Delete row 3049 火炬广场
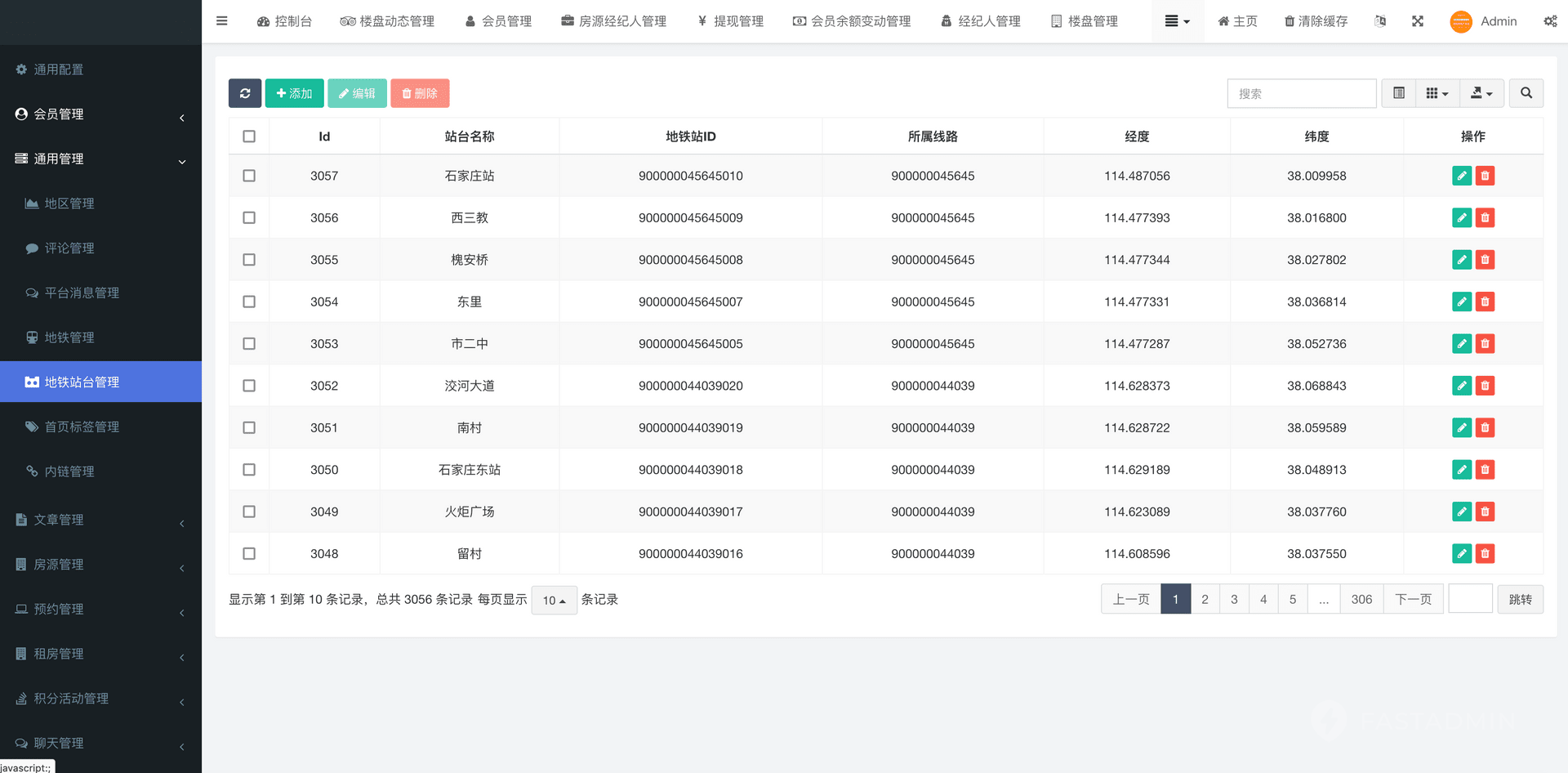This screenshot has height=773, width=1568. point(1485,512)
